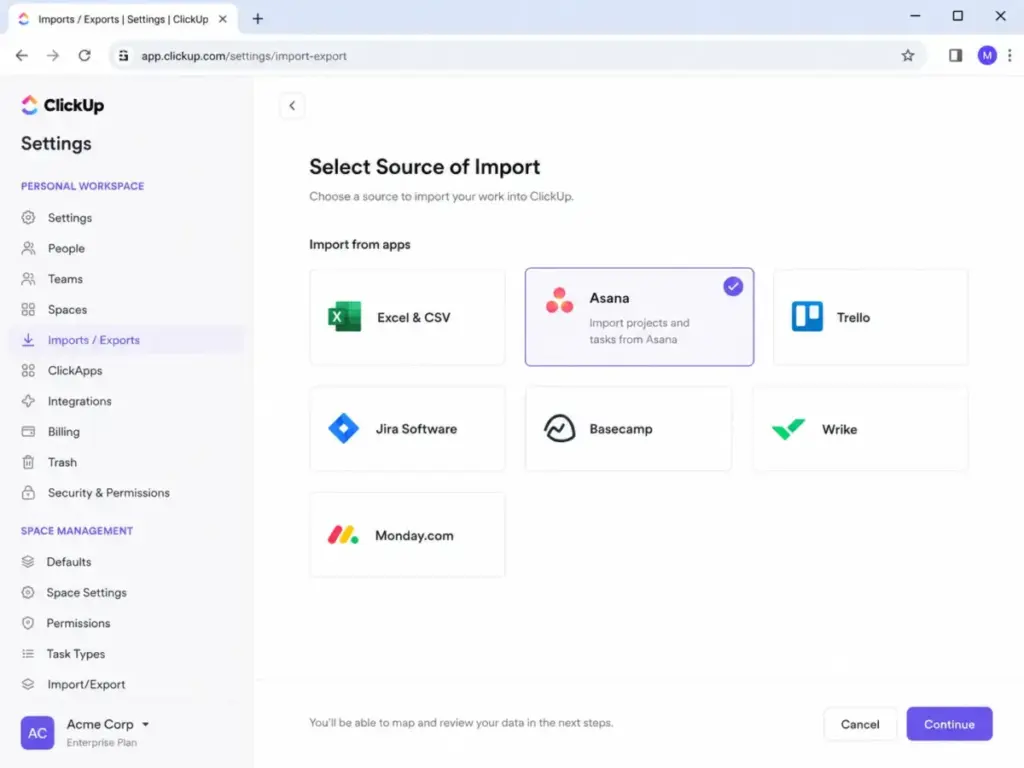1024x768 pixels.
Task: Go back with the browser back arrow
Action: (22, 56)
